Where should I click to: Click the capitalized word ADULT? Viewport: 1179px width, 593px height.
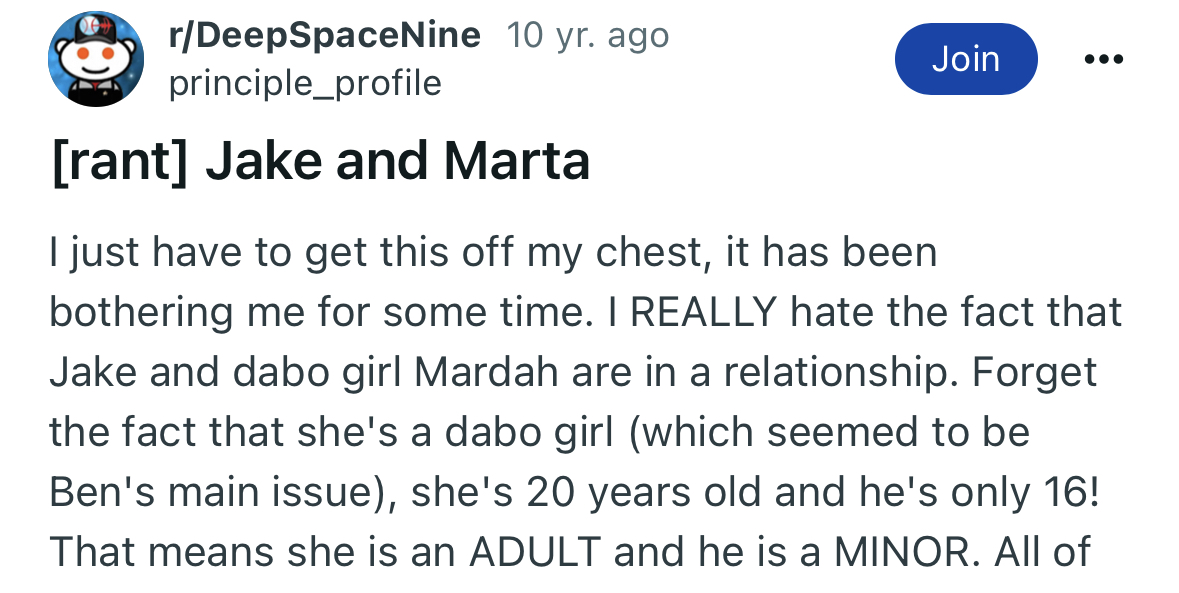tap(535, 552)
